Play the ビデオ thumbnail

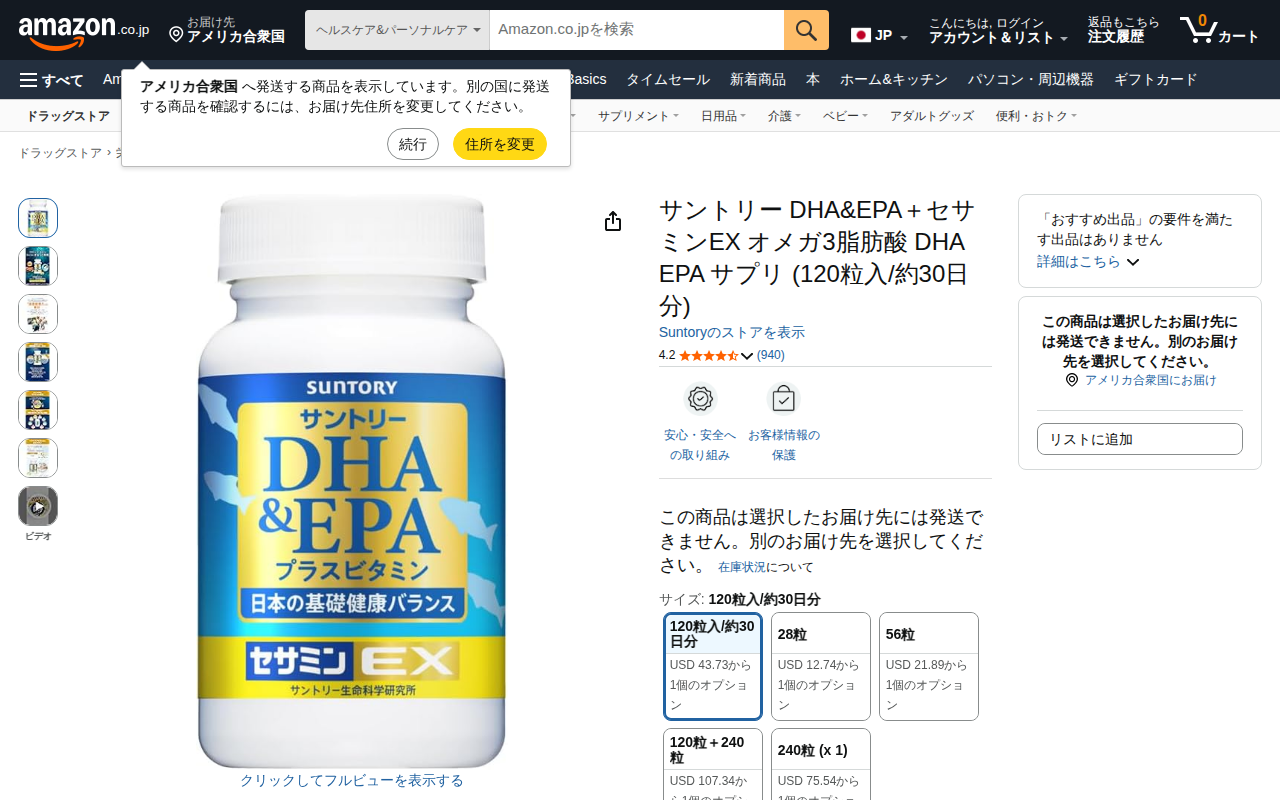pyautogui.click(x=38, y=506)
